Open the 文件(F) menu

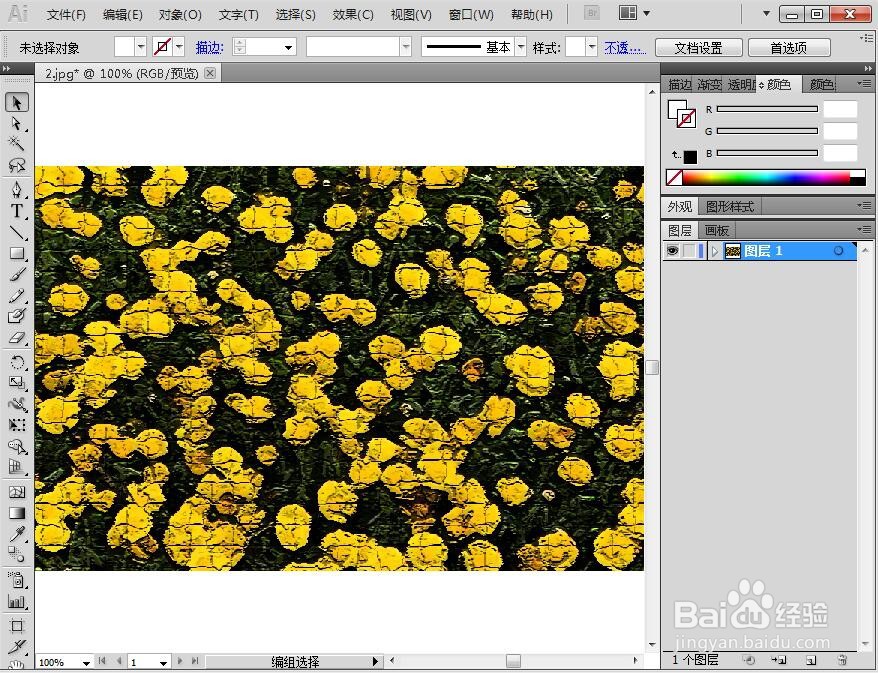pos(66,15)
